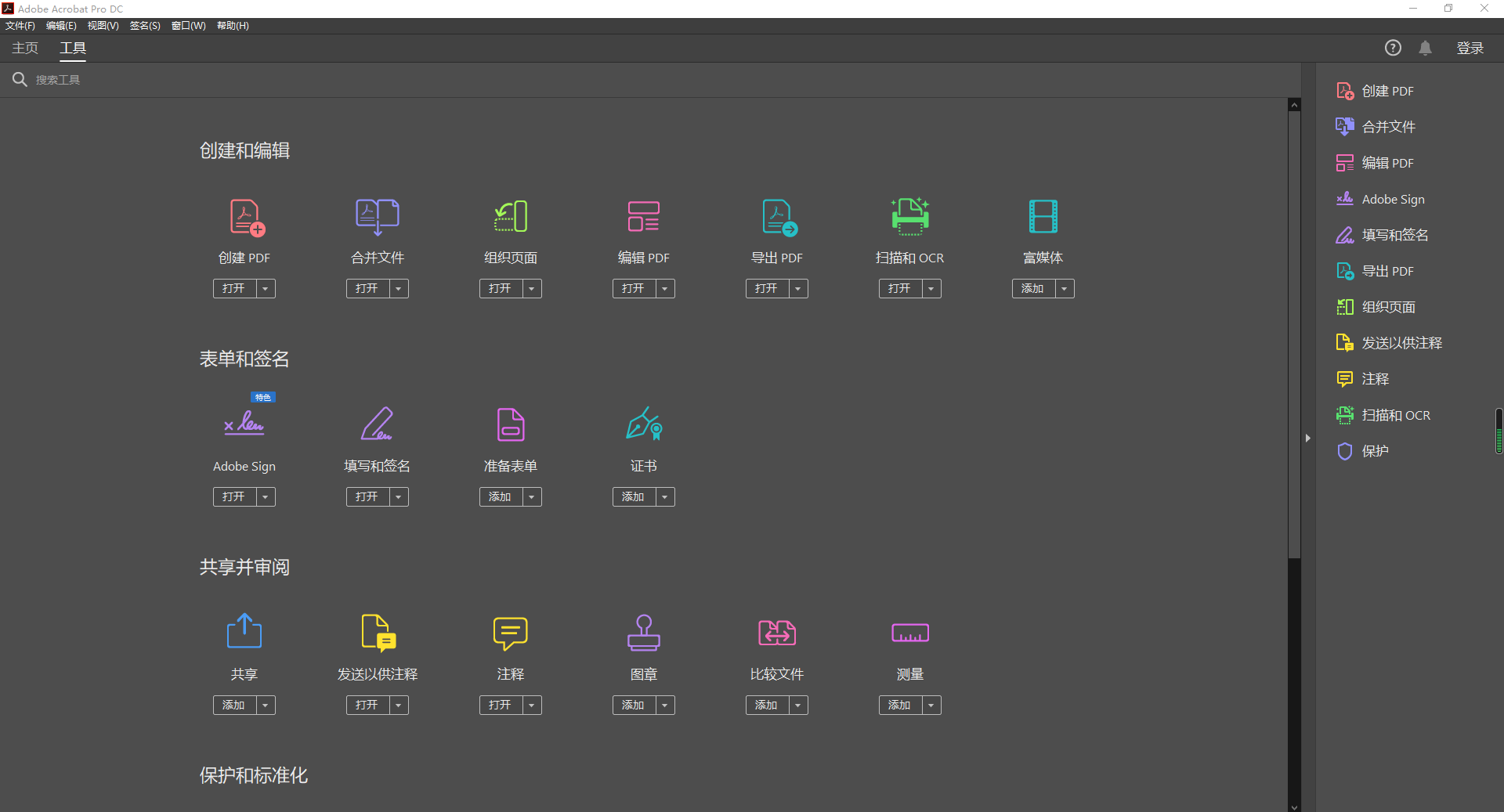
Task: Click the scrollbar down arrow of tools list
Action: [x=1294, y=807]
